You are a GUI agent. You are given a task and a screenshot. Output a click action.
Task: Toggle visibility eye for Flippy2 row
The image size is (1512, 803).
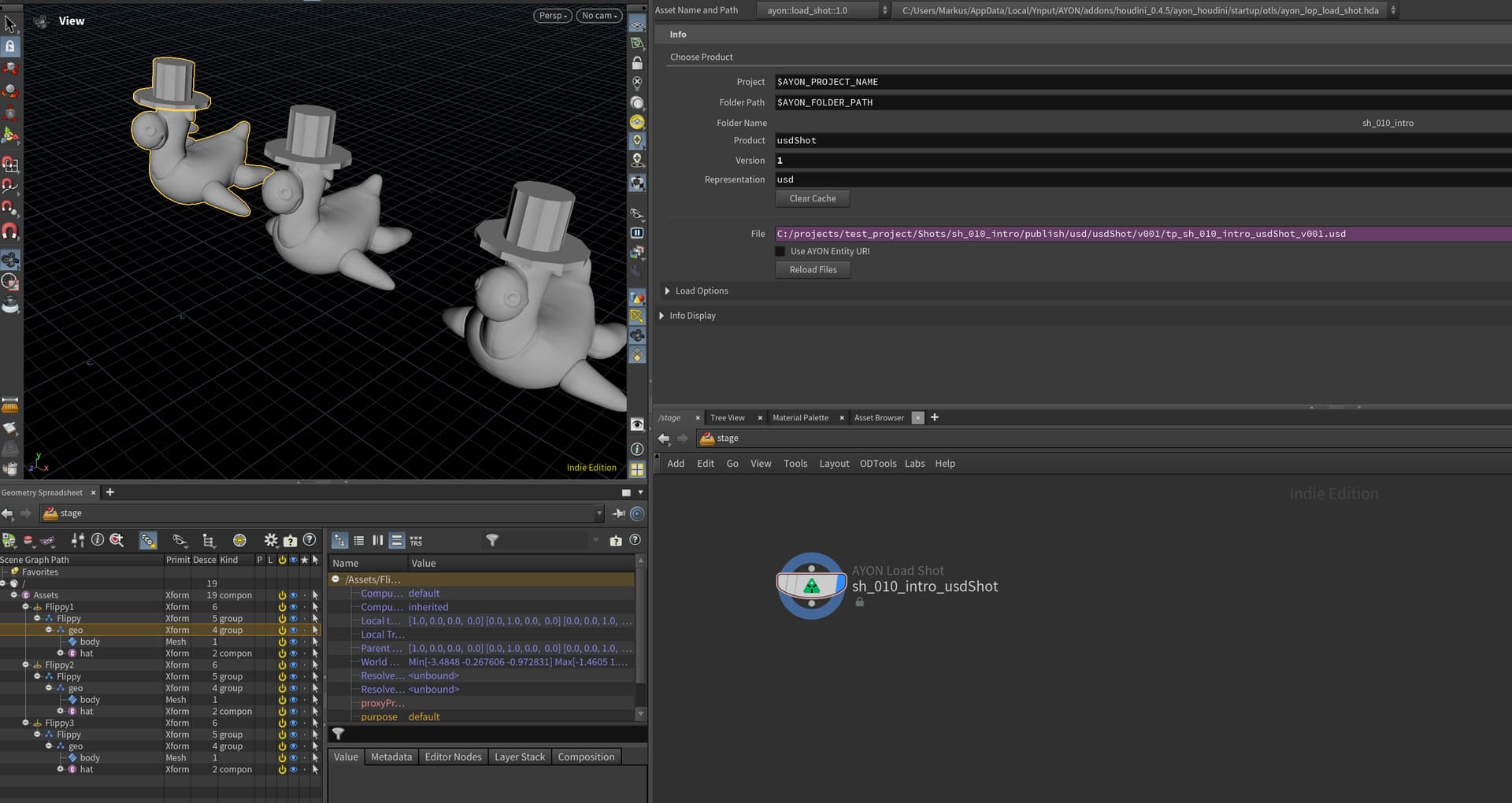293,665
